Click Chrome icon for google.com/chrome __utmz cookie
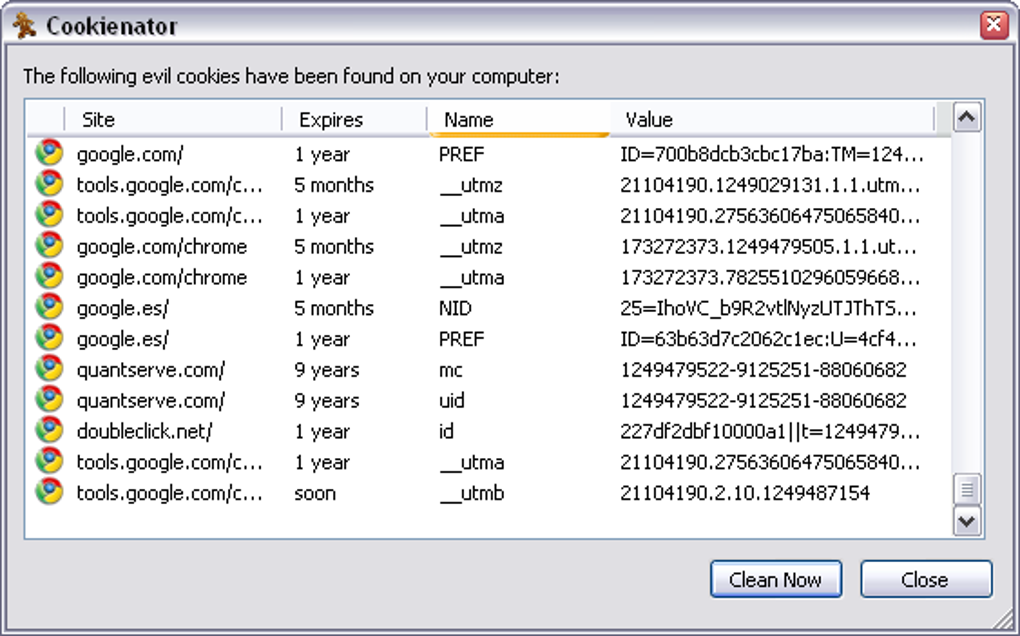Image resolution: width=1020 pixels, height=636 pixels. point(49,246)
